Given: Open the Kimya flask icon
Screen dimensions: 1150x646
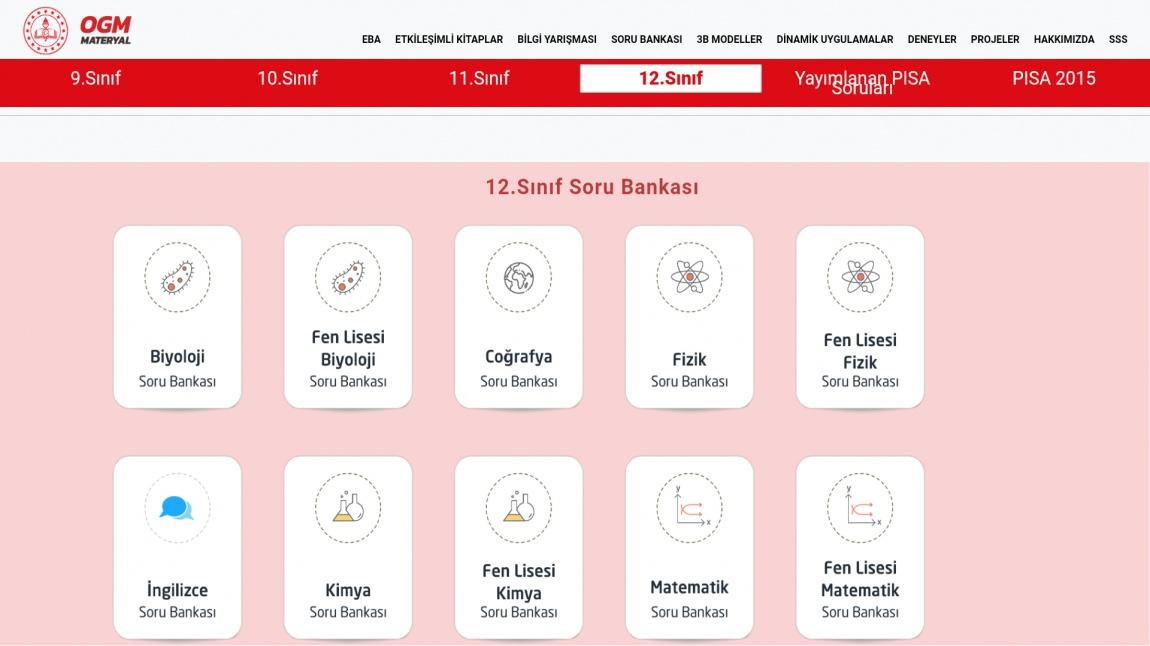Looking at the screenshot, I should (x=348, y=507).
